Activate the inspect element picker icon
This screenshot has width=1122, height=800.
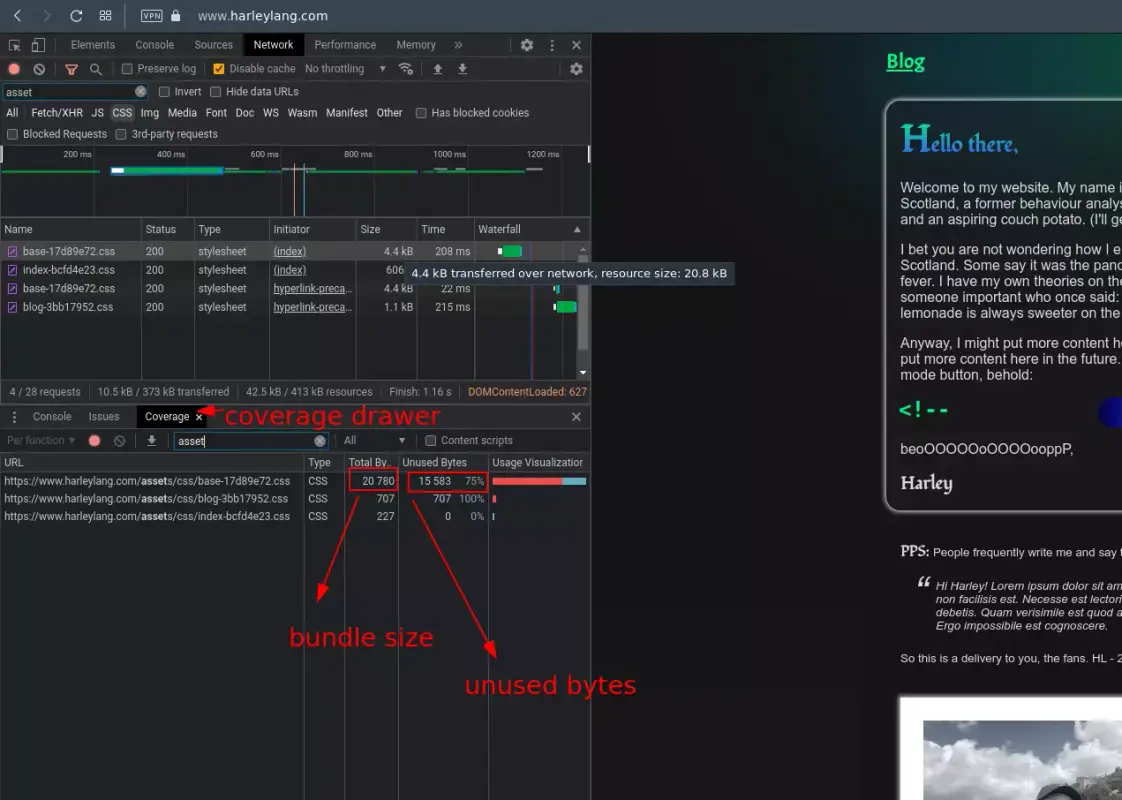click(14, 45)
